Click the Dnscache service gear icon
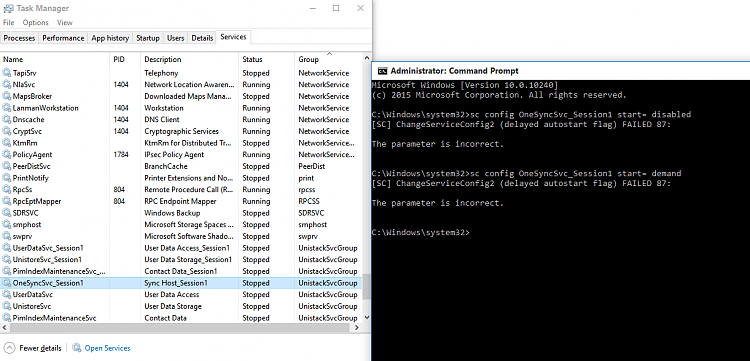Screen dimensions: 750x361 point(6,120)
